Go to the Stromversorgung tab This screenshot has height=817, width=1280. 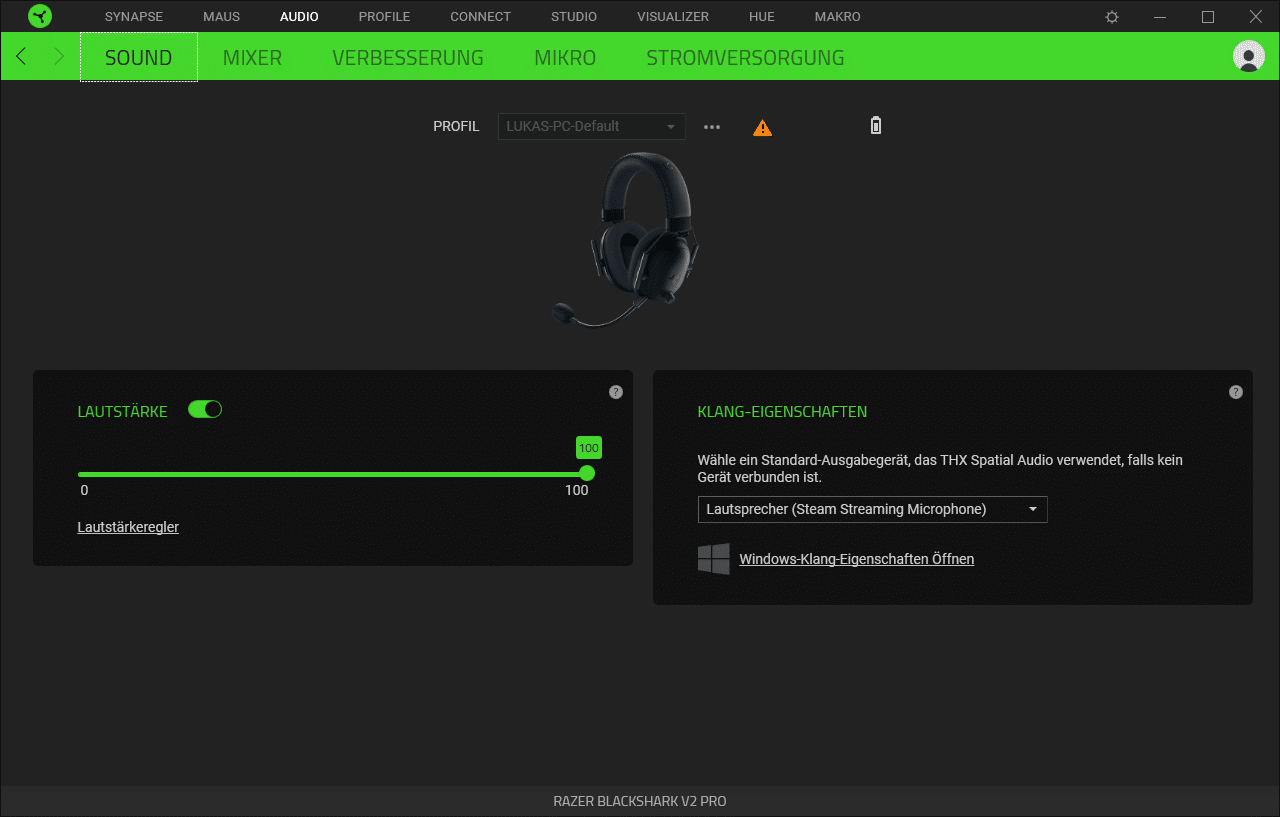tap(745, 58)
